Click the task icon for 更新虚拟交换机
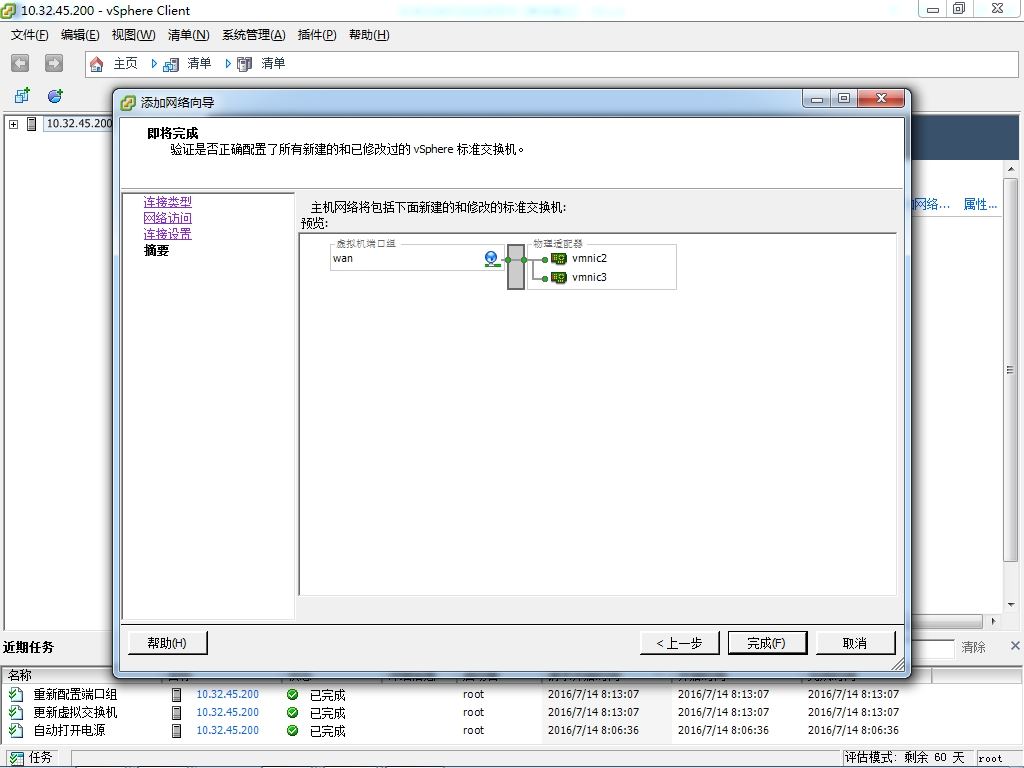This screenshot has width=1024, height=768. coord(16,712)
